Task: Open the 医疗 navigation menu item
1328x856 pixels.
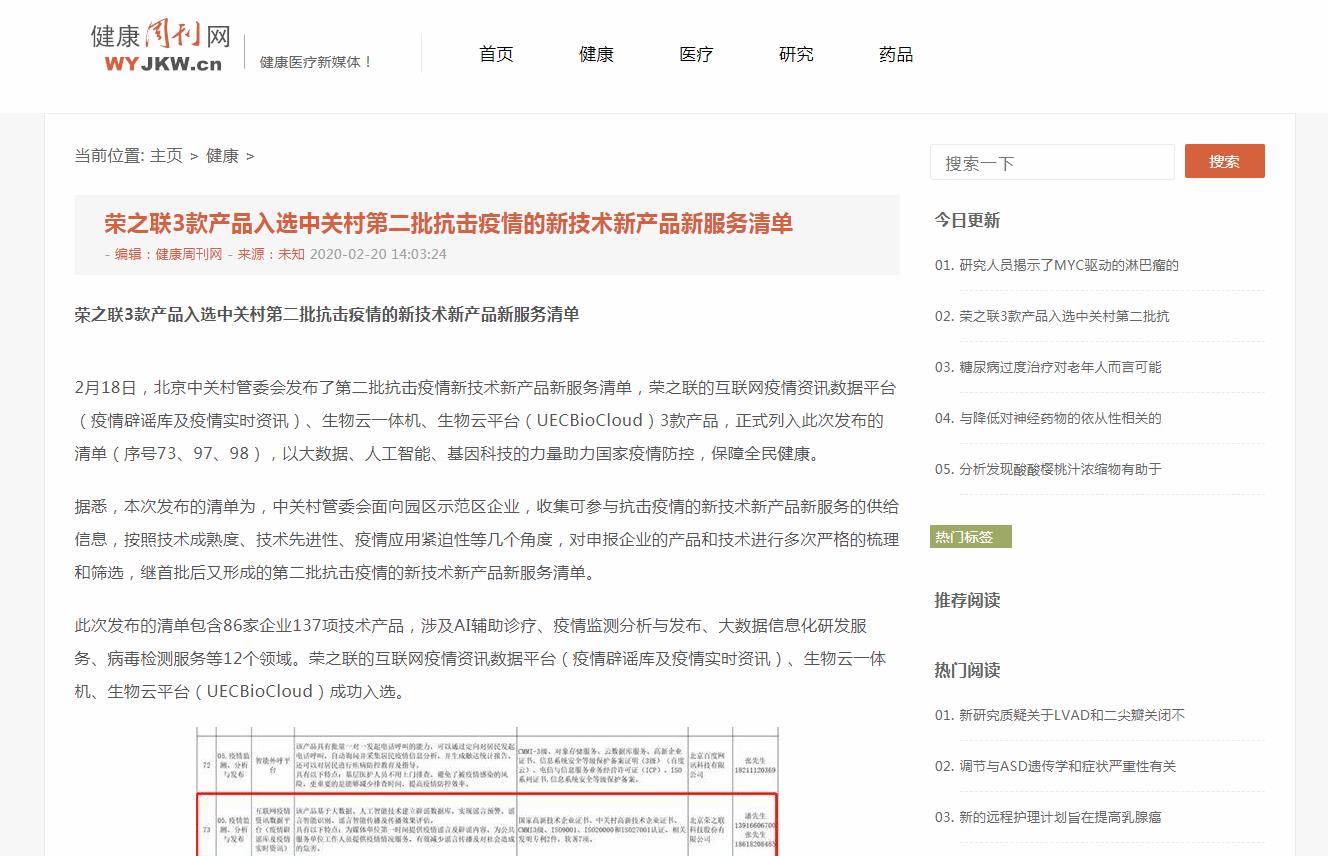Action: [696, 54]
